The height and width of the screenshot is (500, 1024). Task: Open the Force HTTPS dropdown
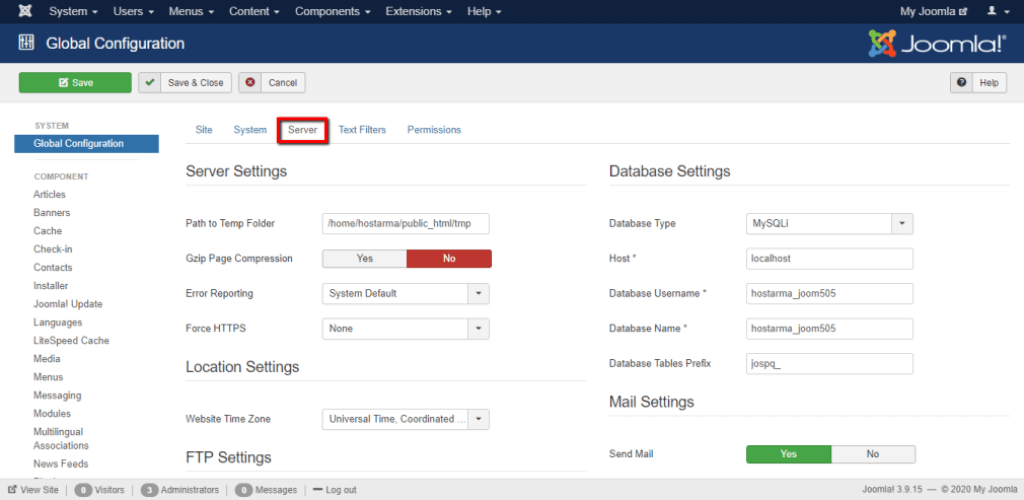[x=406, y=329]
